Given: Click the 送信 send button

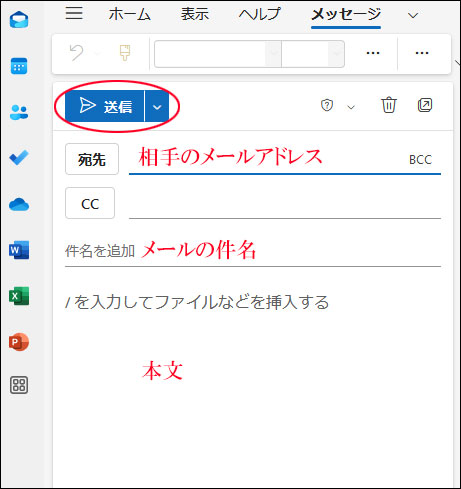Looking at the screenshot, I should [105, 106].
